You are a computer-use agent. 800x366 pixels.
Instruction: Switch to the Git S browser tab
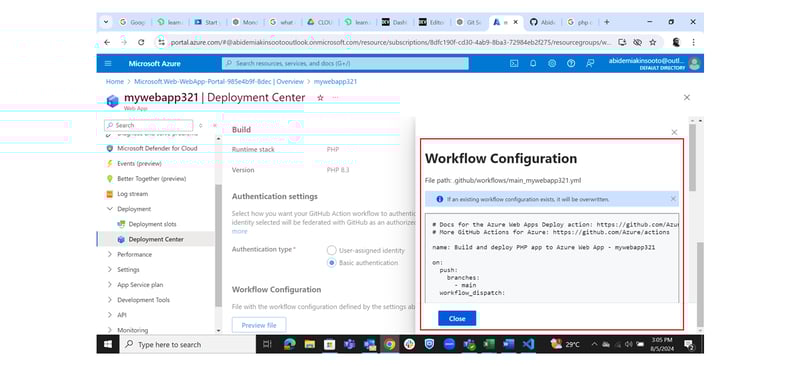tap(469, 22)
